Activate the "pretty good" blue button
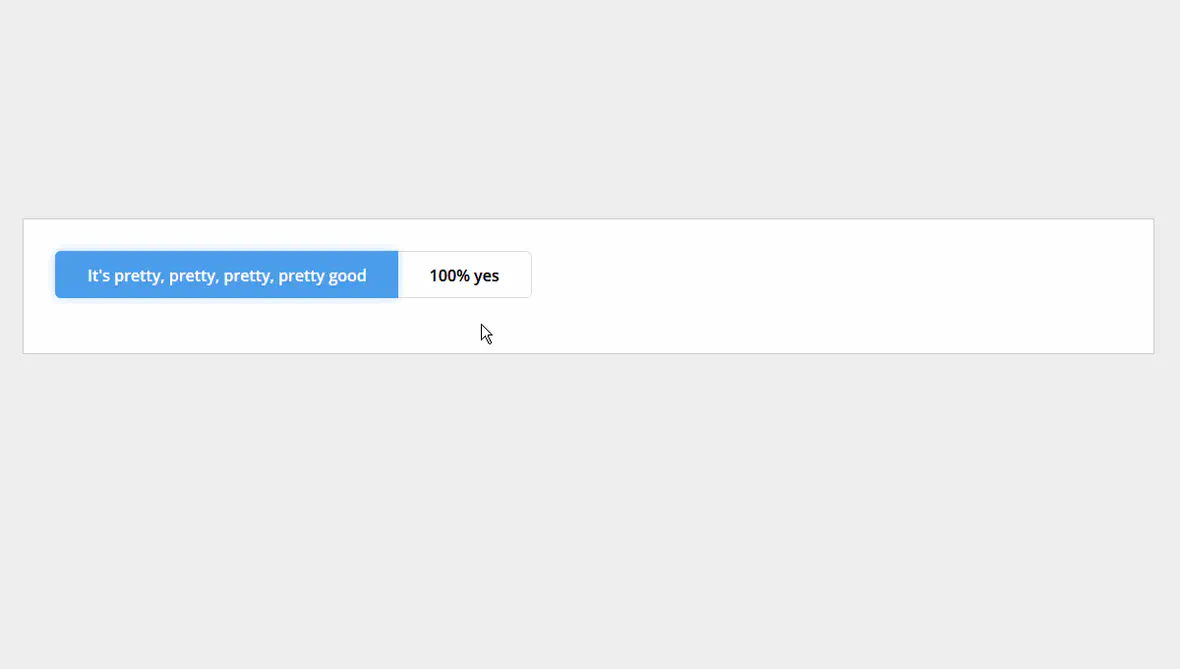The image size is (1180, 669). 227,275
